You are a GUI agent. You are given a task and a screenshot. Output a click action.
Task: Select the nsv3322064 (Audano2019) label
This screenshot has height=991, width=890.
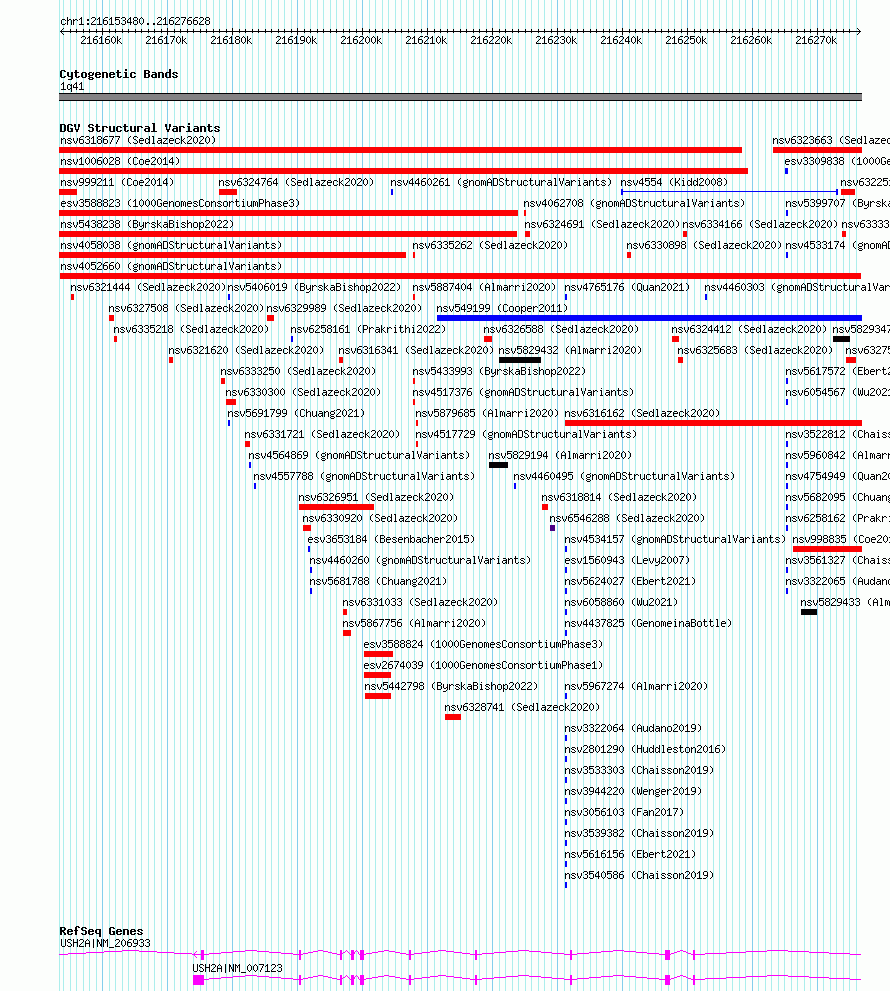[x=633, y=728]
